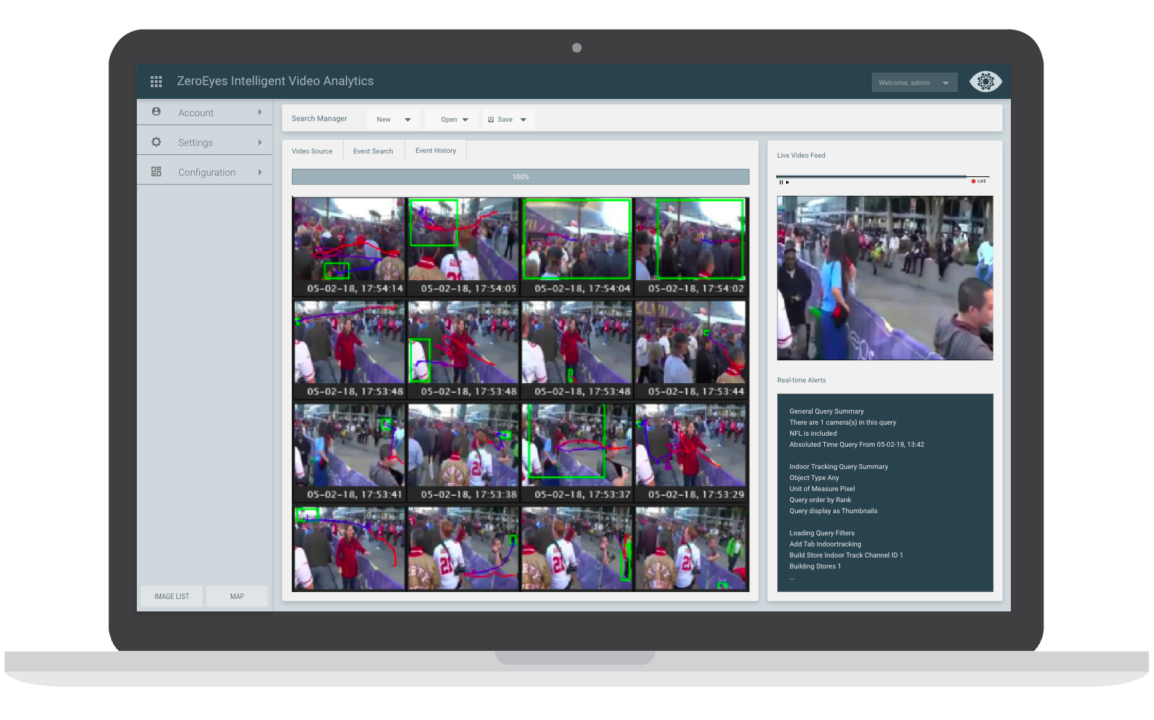
Task: Click 'Query order by Rank' line
Action: [x=820, y=500]
